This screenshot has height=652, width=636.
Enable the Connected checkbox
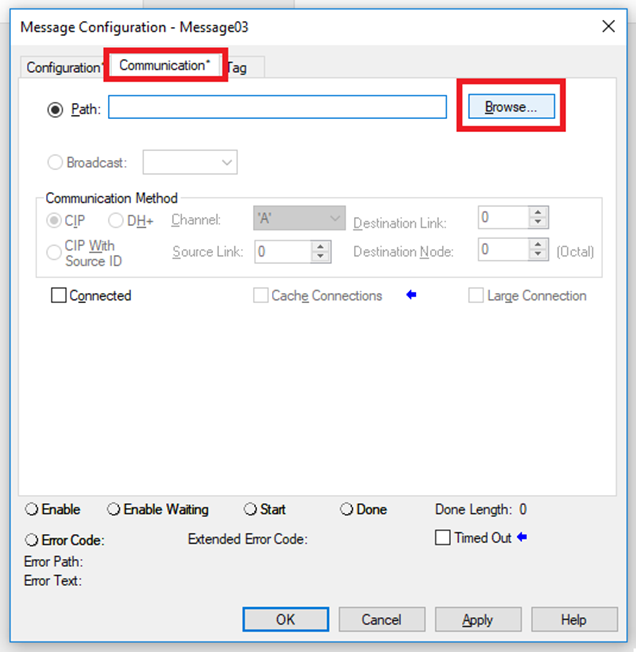tap(59, 296)
